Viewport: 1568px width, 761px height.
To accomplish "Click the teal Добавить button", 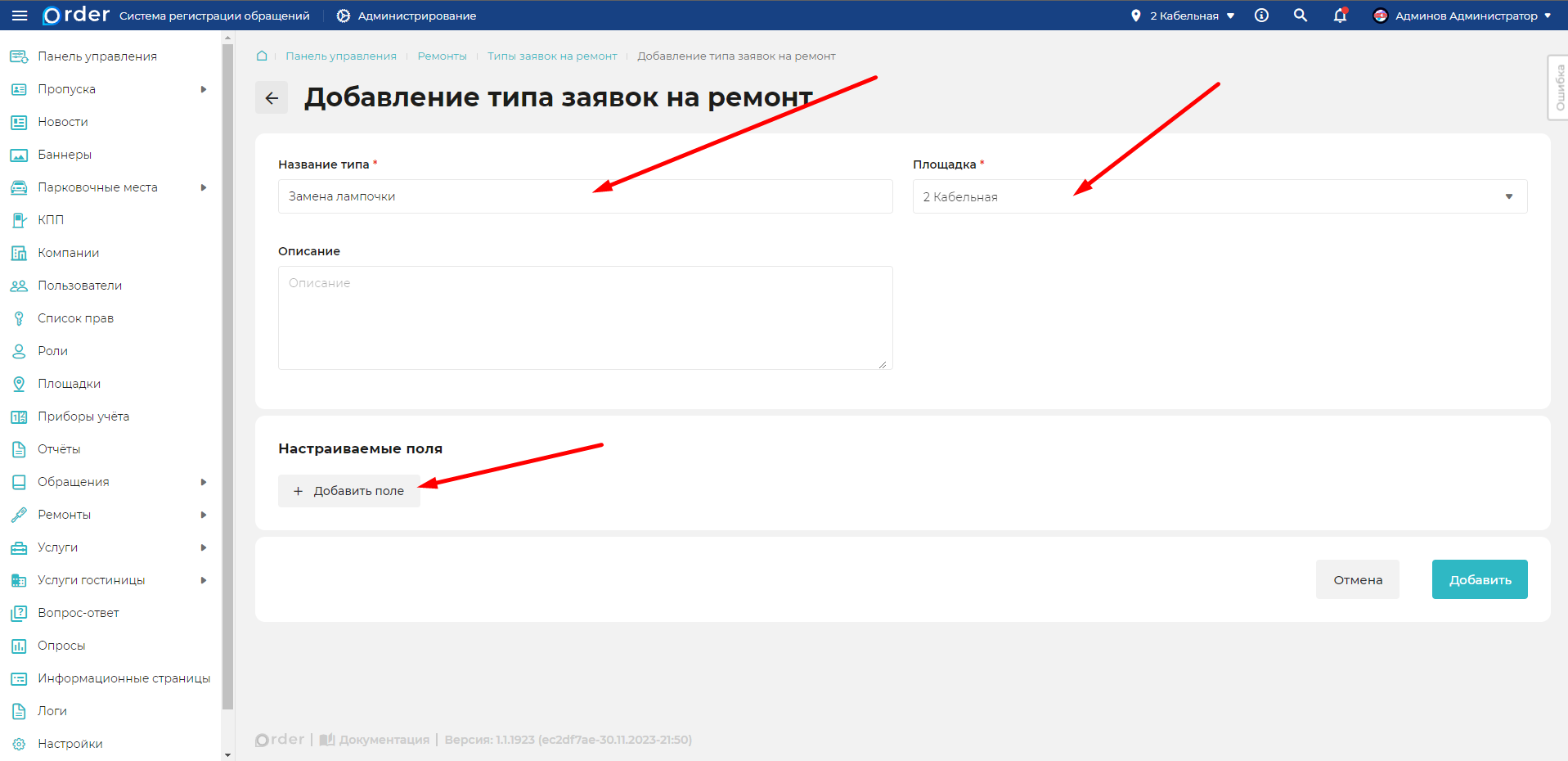I will pyautogui.click(x=1479, y=579).
